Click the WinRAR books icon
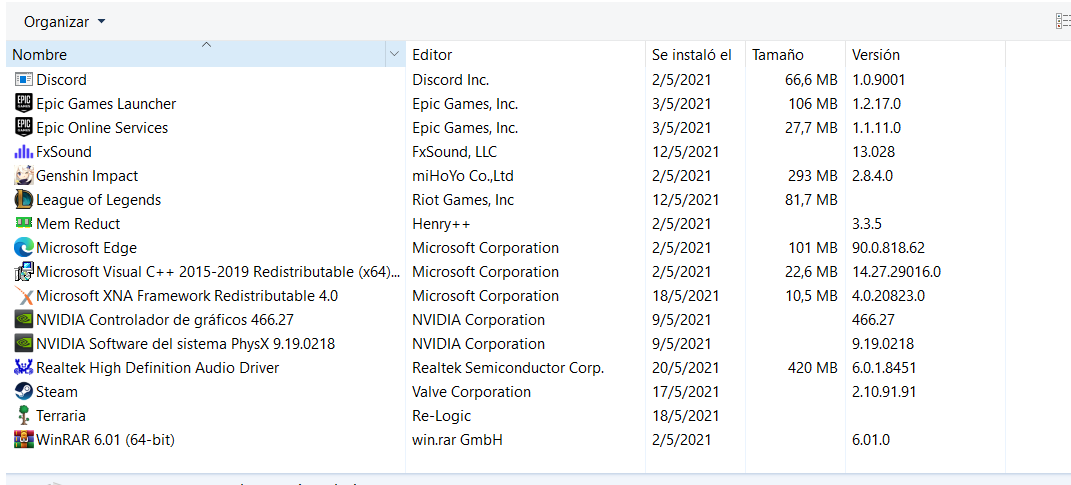 click(x=24, y=440)
